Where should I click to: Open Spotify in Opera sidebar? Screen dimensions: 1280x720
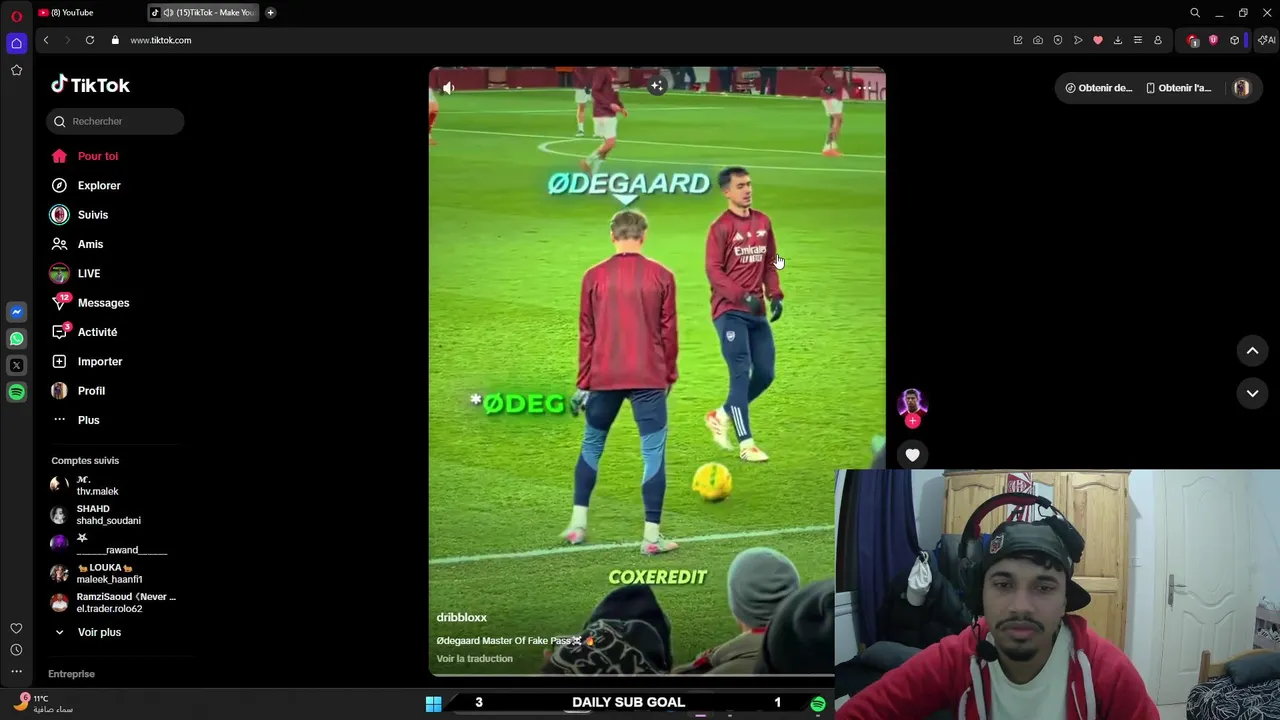[16, 393]
